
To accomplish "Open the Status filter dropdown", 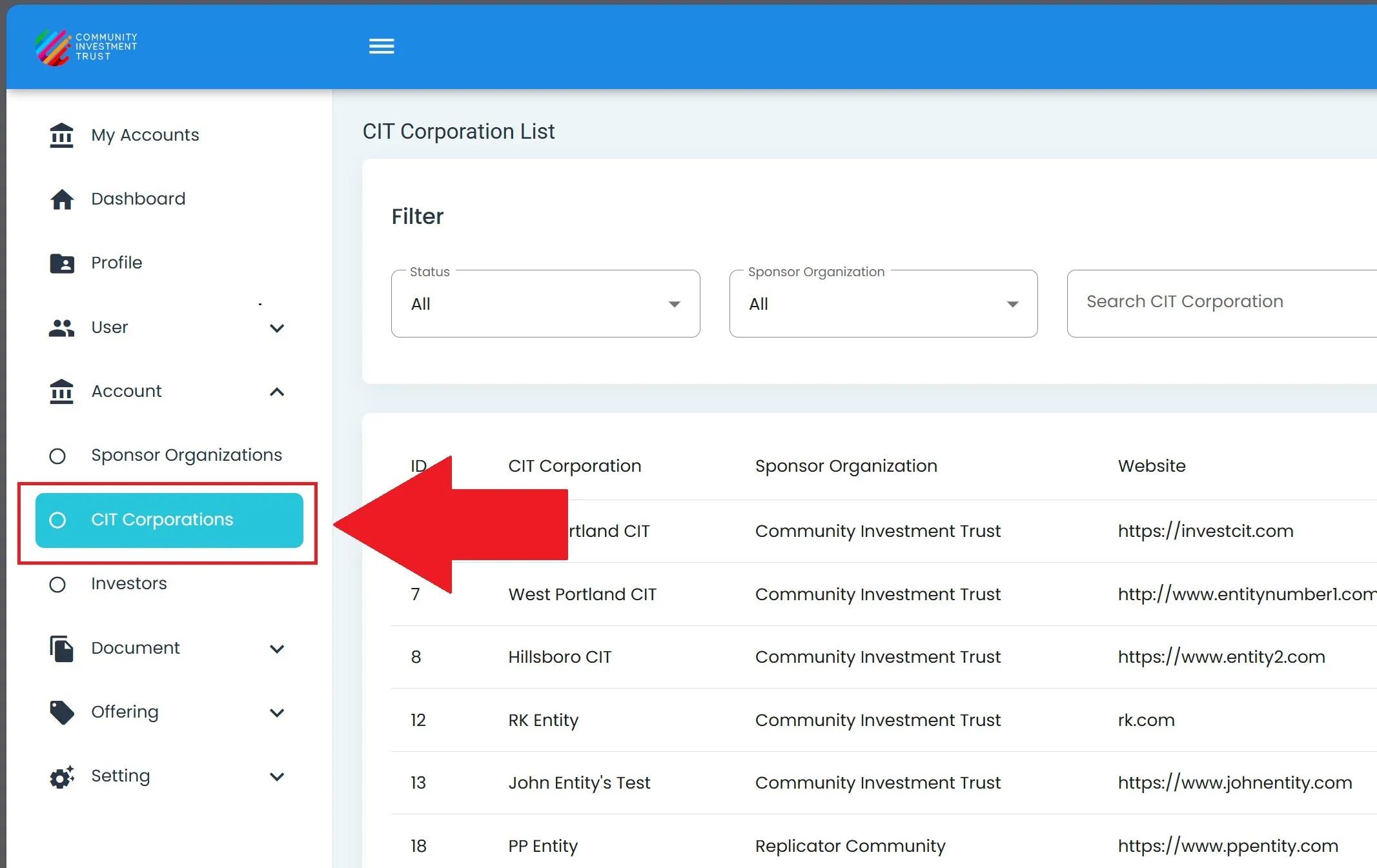I will tap(546, 304).
